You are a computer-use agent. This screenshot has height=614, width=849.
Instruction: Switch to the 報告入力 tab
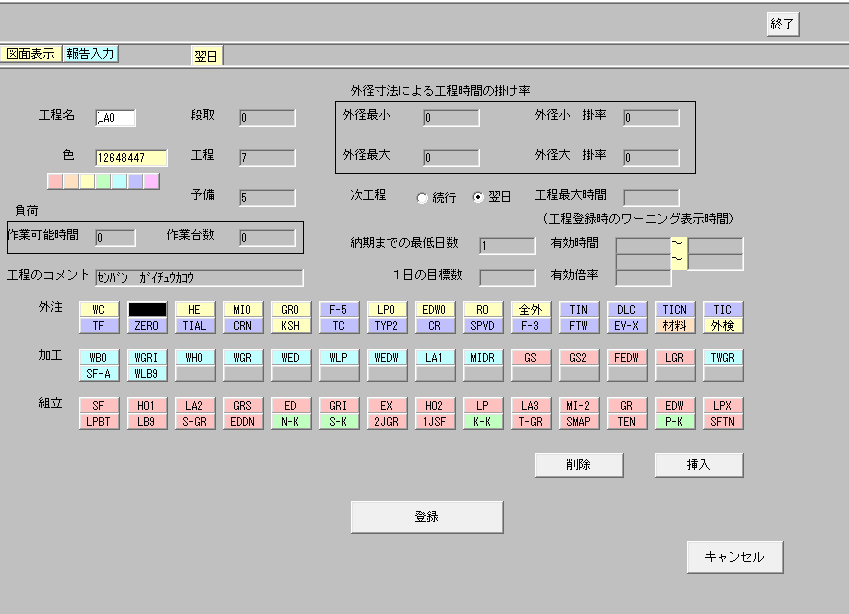tap(91, 54)
